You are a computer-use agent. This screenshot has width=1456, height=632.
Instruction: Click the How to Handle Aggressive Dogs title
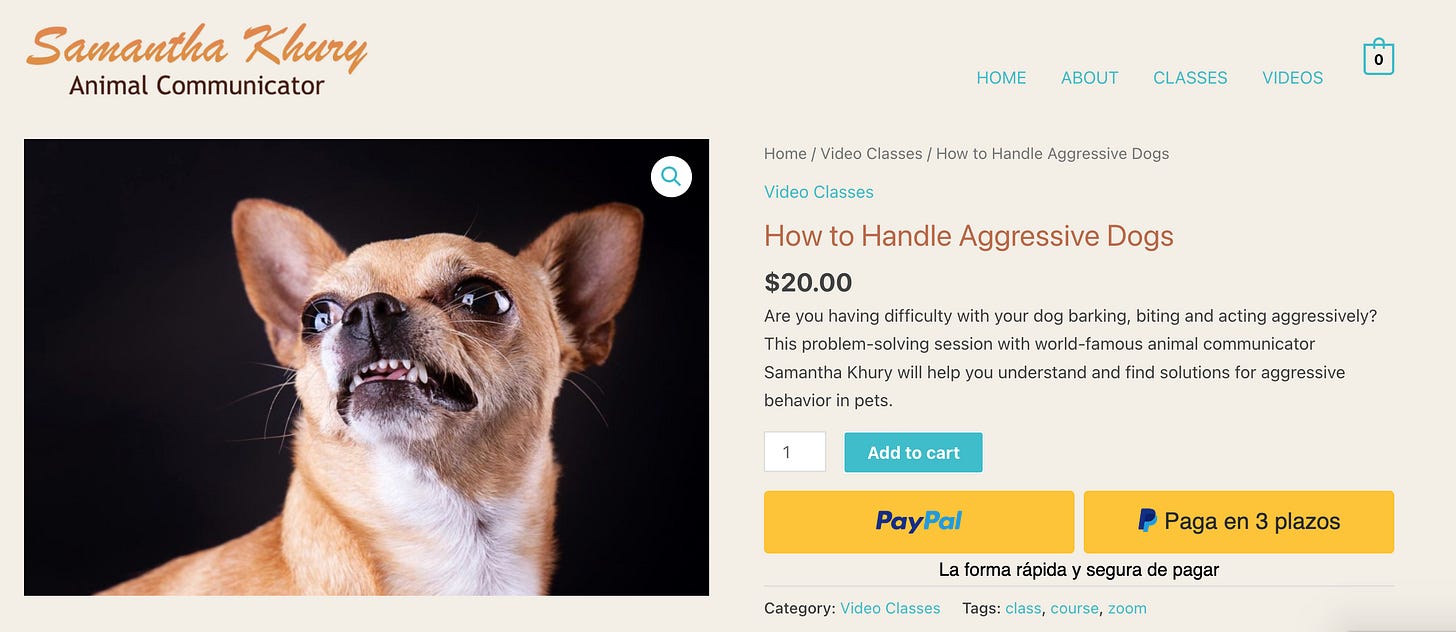coord(968,236)
